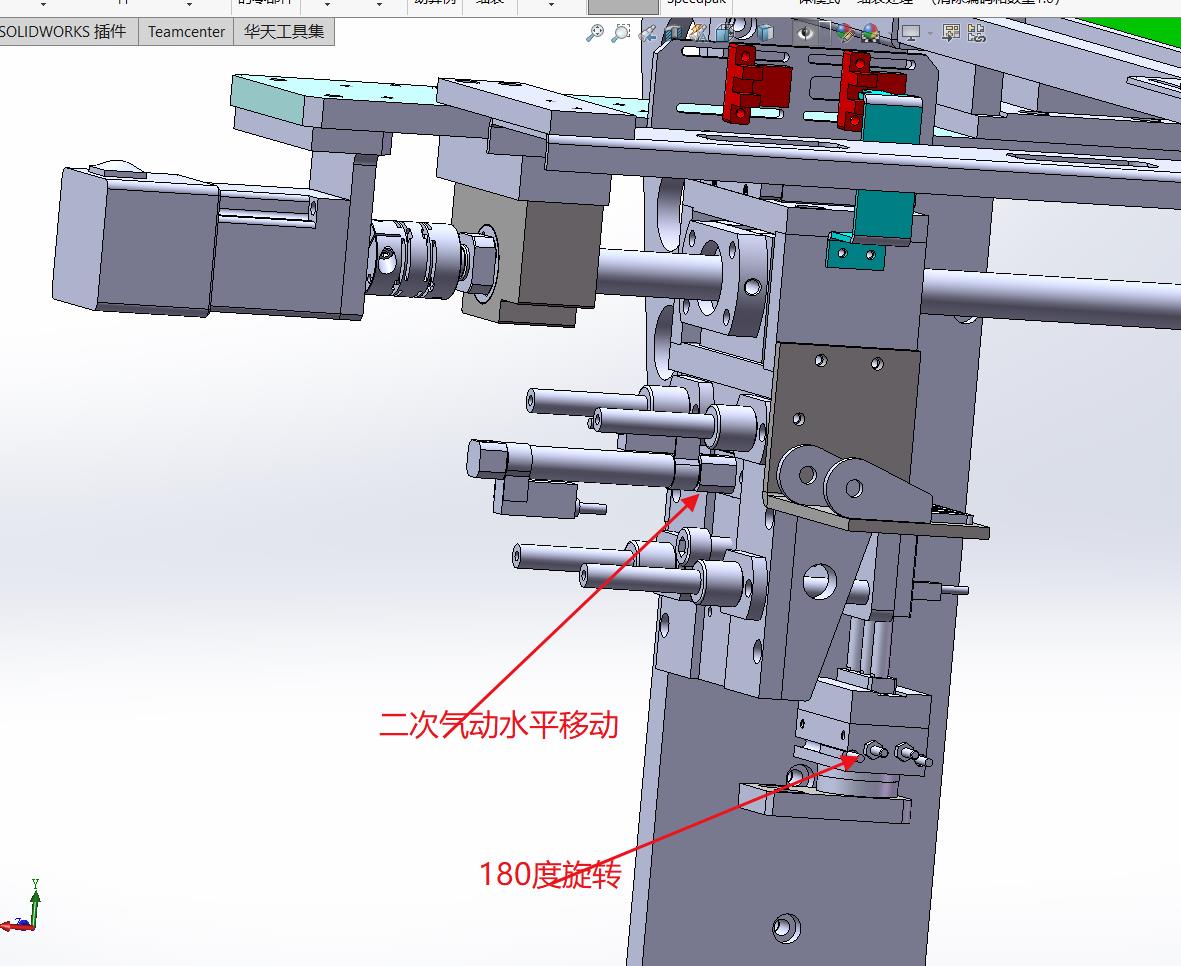Open the SOLIDWORKS 插件 tab
Image resolution: width=1181 pixels, height=966 pixels.
(x=68, y=32)
